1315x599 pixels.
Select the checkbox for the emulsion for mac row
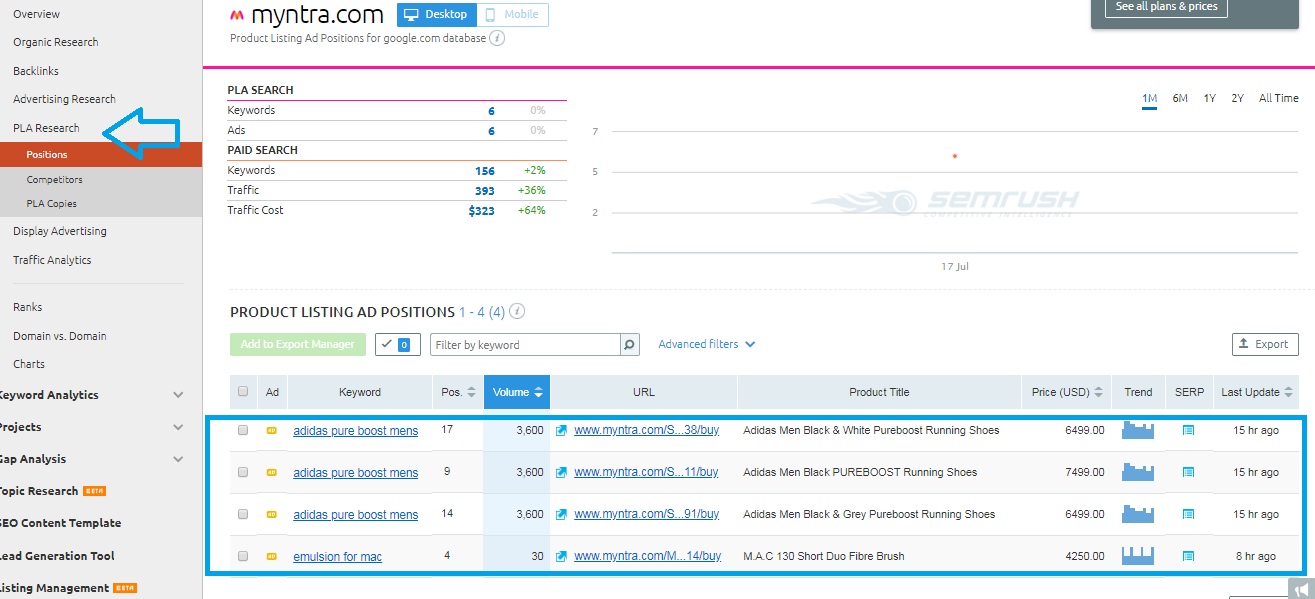coord(243,557)
